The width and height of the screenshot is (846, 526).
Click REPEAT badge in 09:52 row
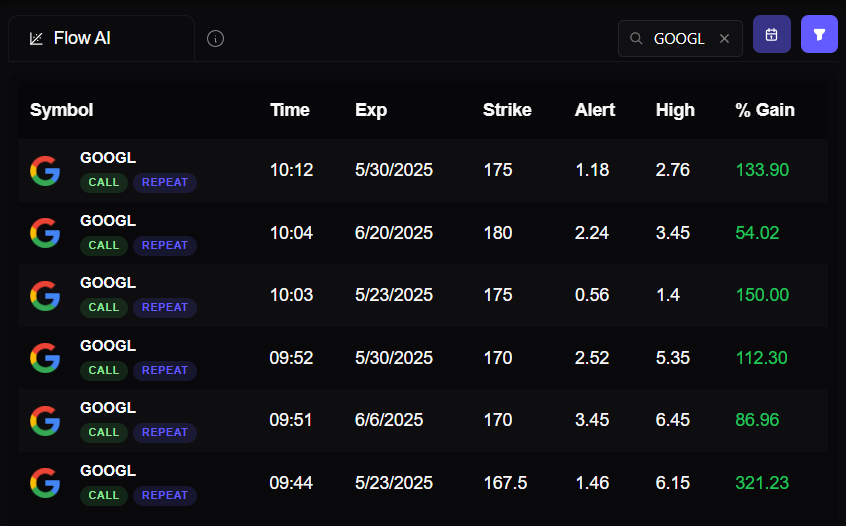coord(165,371)
